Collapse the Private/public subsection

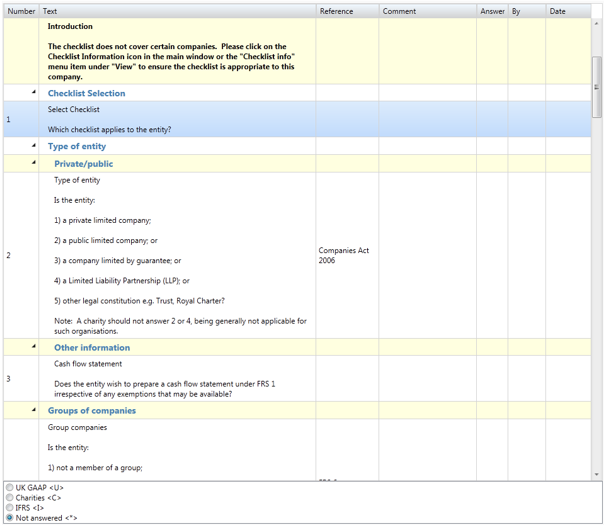34,162
